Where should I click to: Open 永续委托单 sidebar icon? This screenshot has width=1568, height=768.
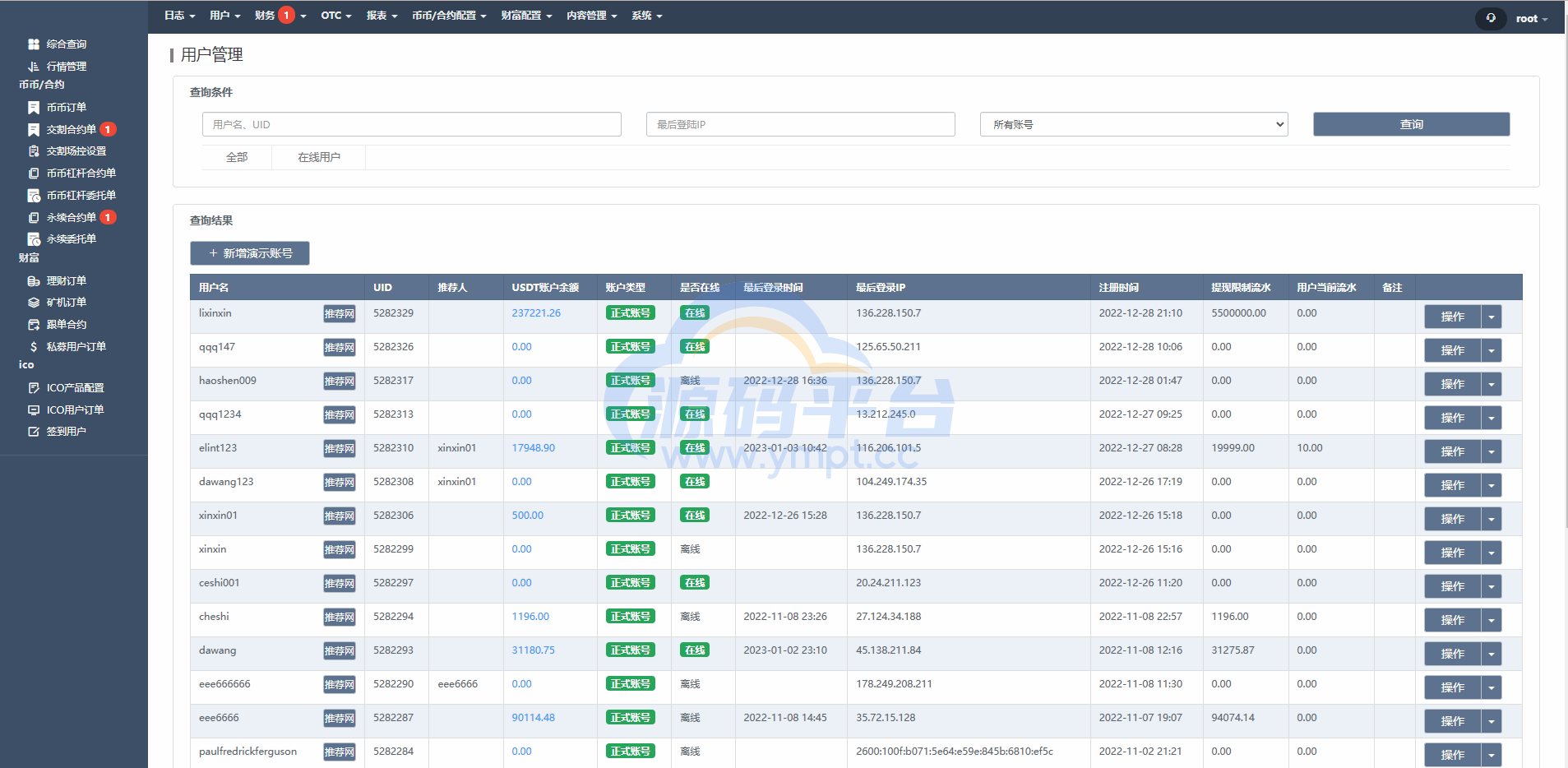pos(34,239)
